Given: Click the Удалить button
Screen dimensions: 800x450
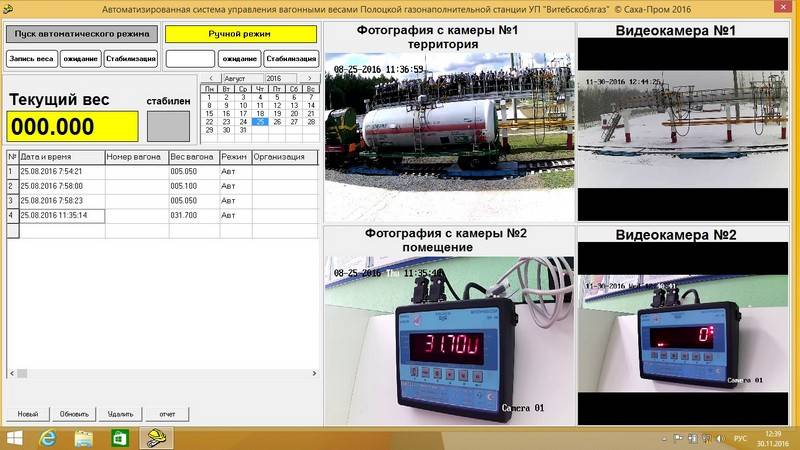Looking at the screenshot, I should pyautogui.click(x=120, y=414).
